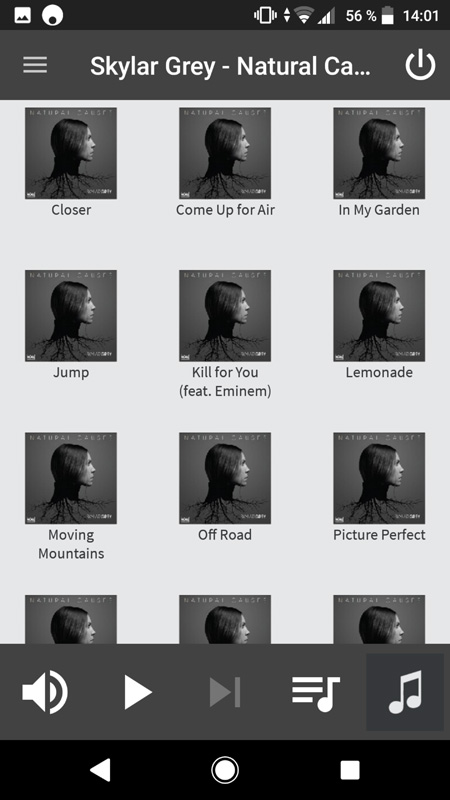Tap the Android home button

coord(224,769)
